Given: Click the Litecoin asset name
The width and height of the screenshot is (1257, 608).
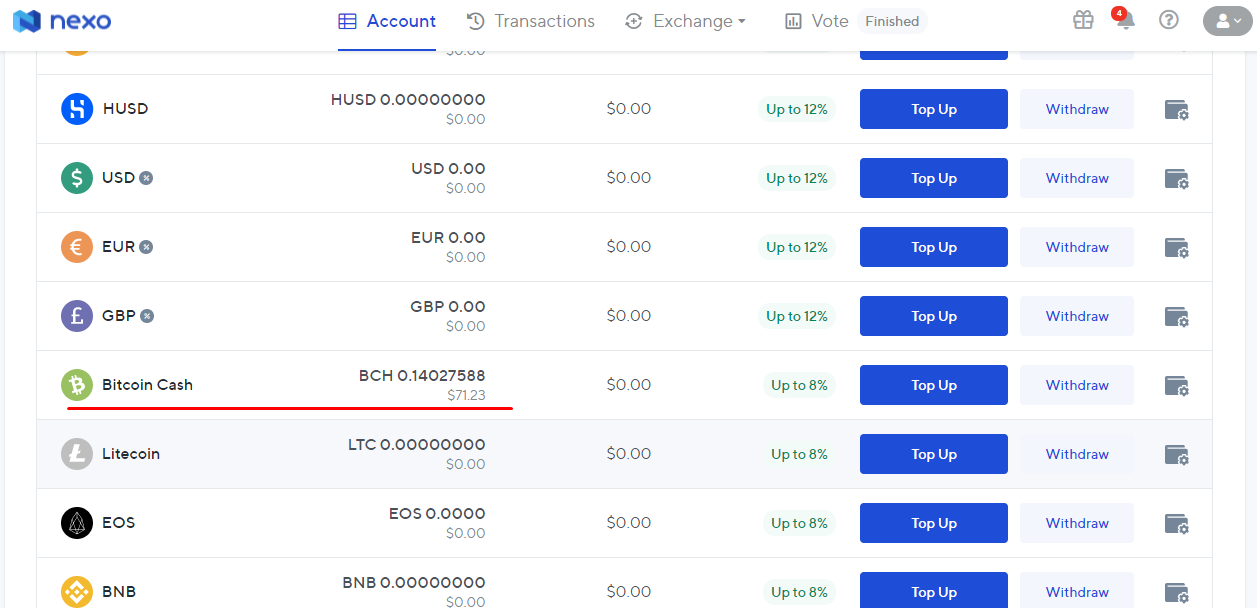Looking at the screenshot, I should click(131, 454).
